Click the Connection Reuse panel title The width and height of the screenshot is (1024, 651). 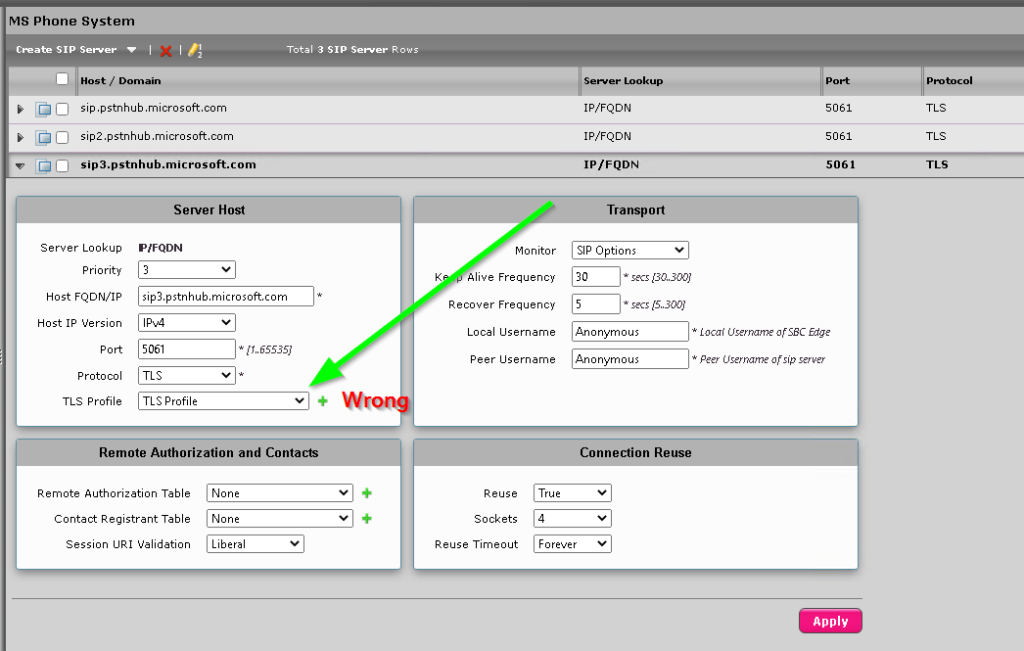tap(635, 453)
